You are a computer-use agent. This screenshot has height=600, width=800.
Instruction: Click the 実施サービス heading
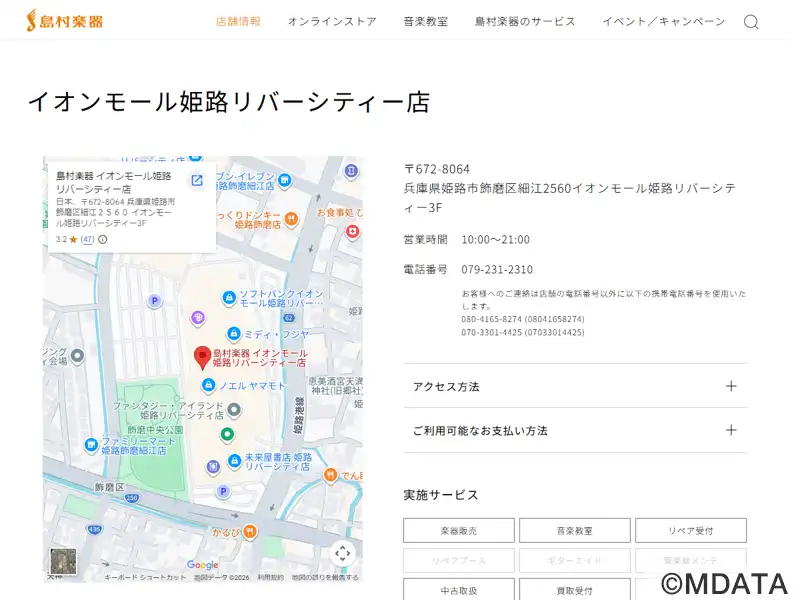tap(441, 495)
